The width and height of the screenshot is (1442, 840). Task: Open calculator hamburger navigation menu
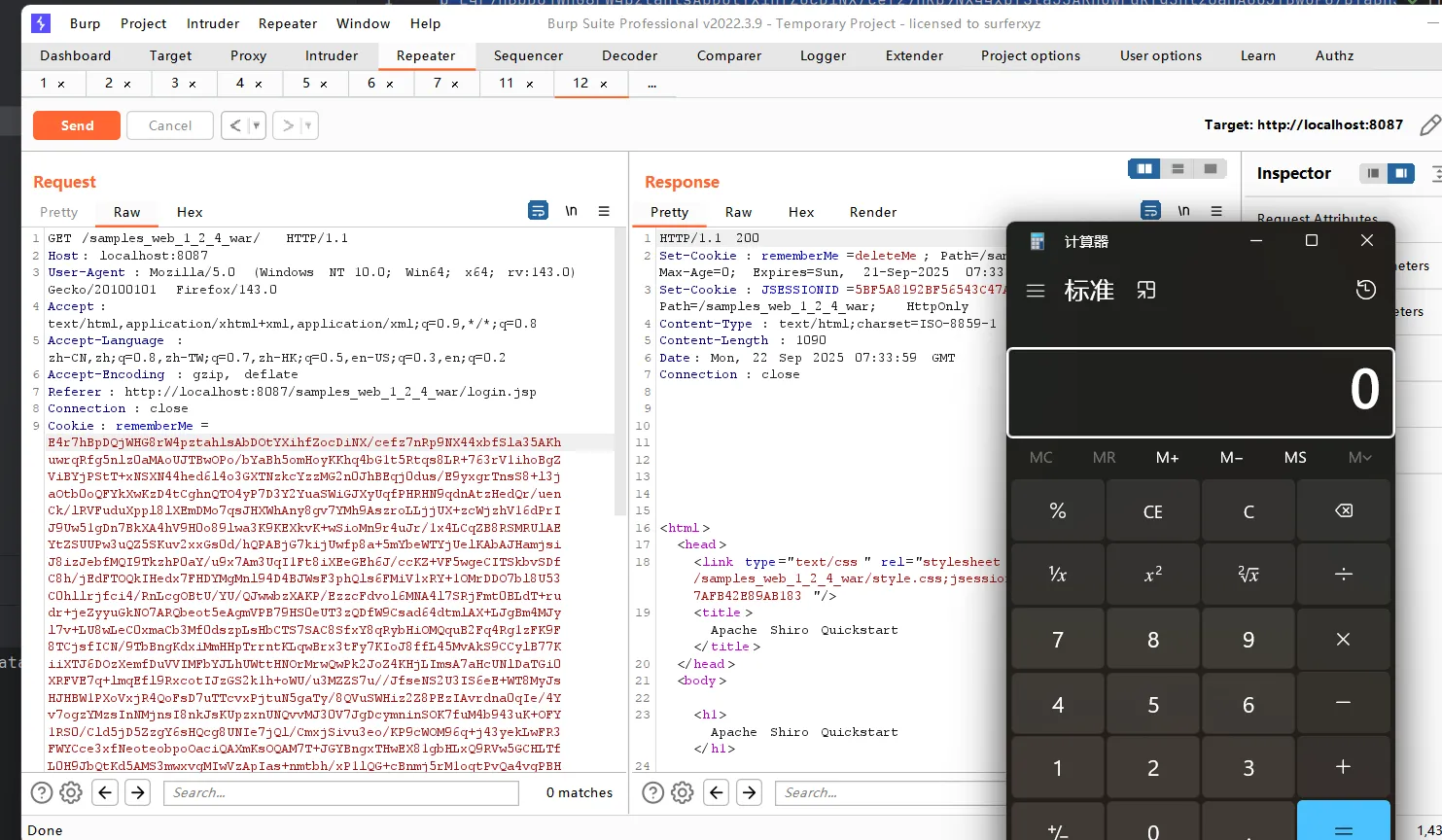pyautogui.click(x=1036, y=291)
